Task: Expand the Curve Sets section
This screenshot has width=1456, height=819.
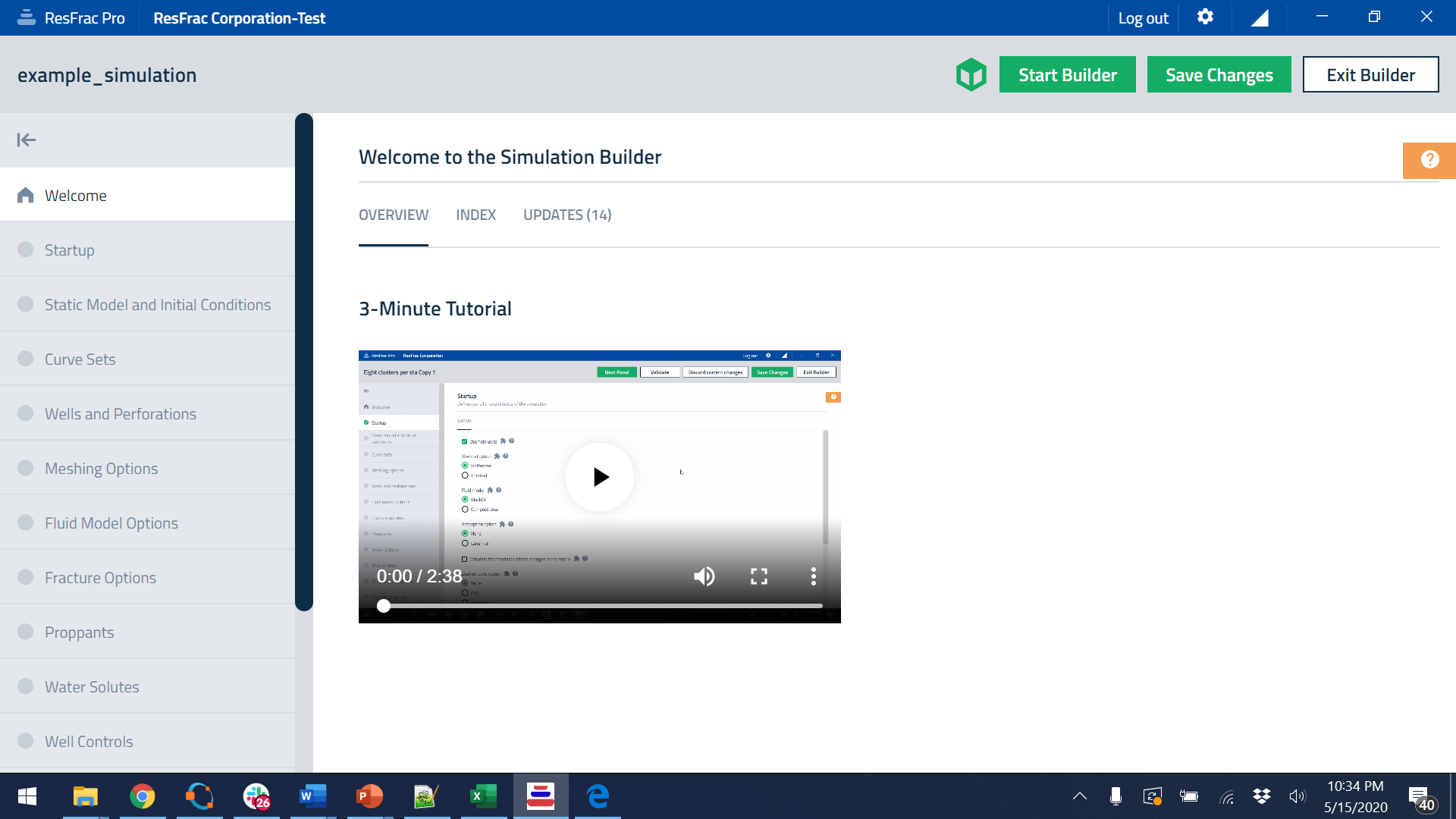Action: [x=80, y=358]
